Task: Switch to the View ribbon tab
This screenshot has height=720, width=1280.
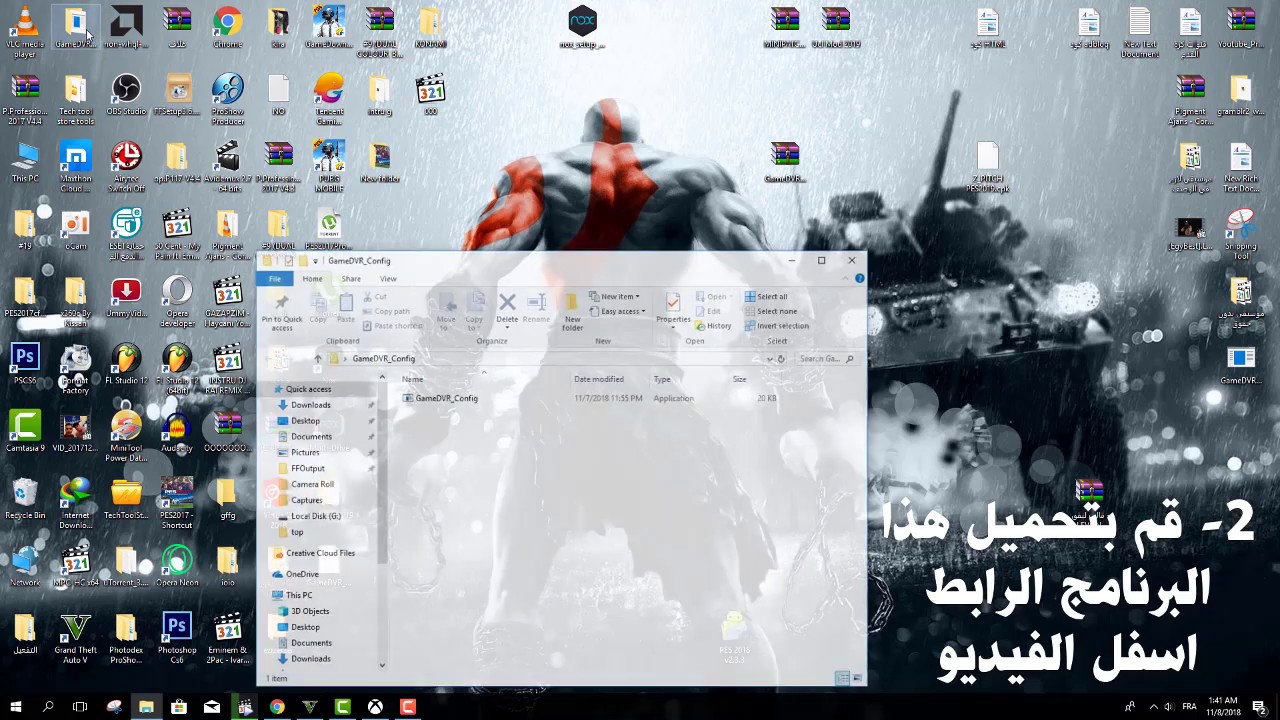Action: click(x=388, y=279)
